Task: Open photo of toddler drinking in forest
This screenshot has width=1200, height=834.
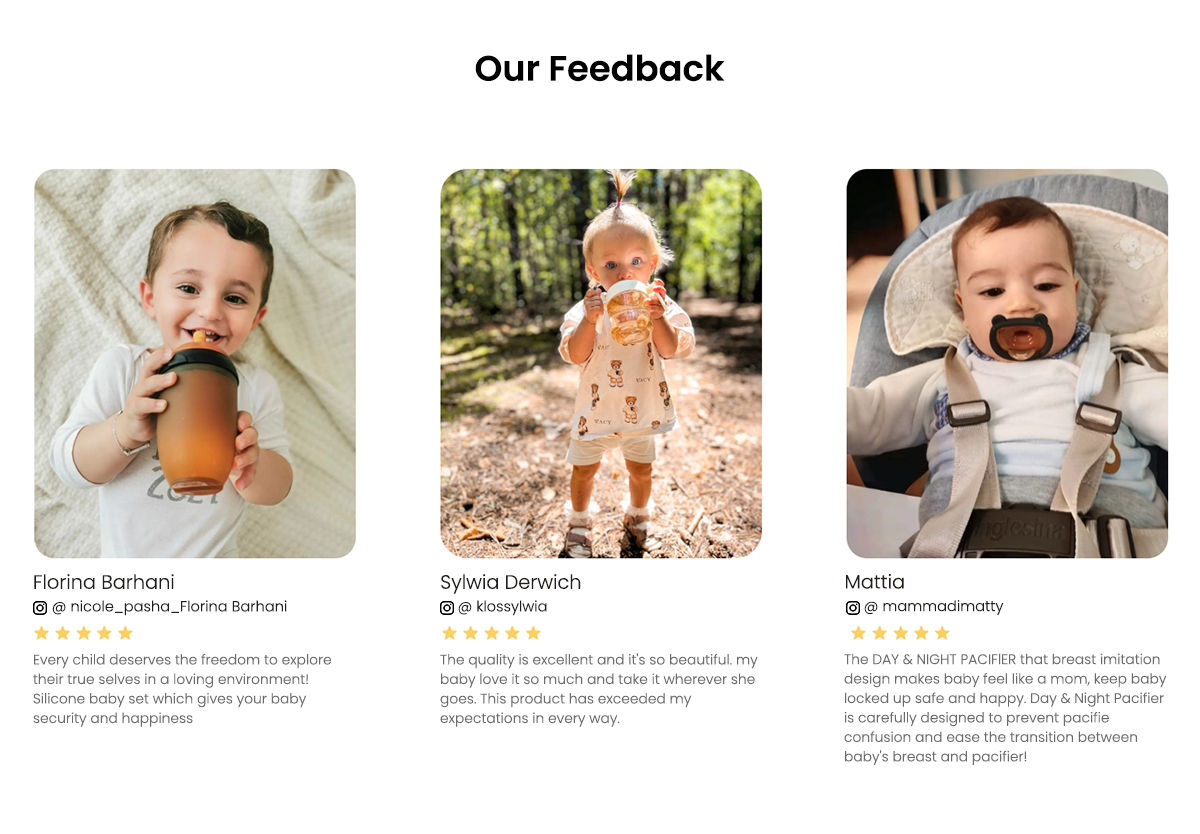Action: coord(601,363)
